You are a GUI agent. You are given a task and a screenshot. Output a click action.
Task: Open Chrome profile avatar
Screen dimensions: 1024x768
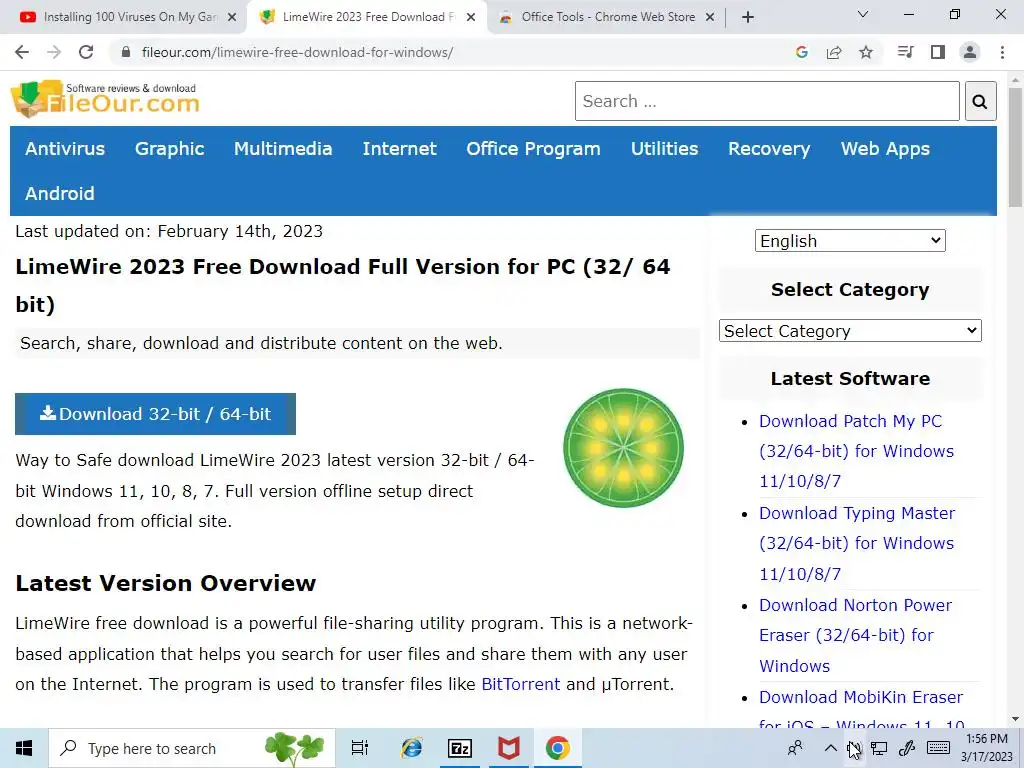click(970, 52)
